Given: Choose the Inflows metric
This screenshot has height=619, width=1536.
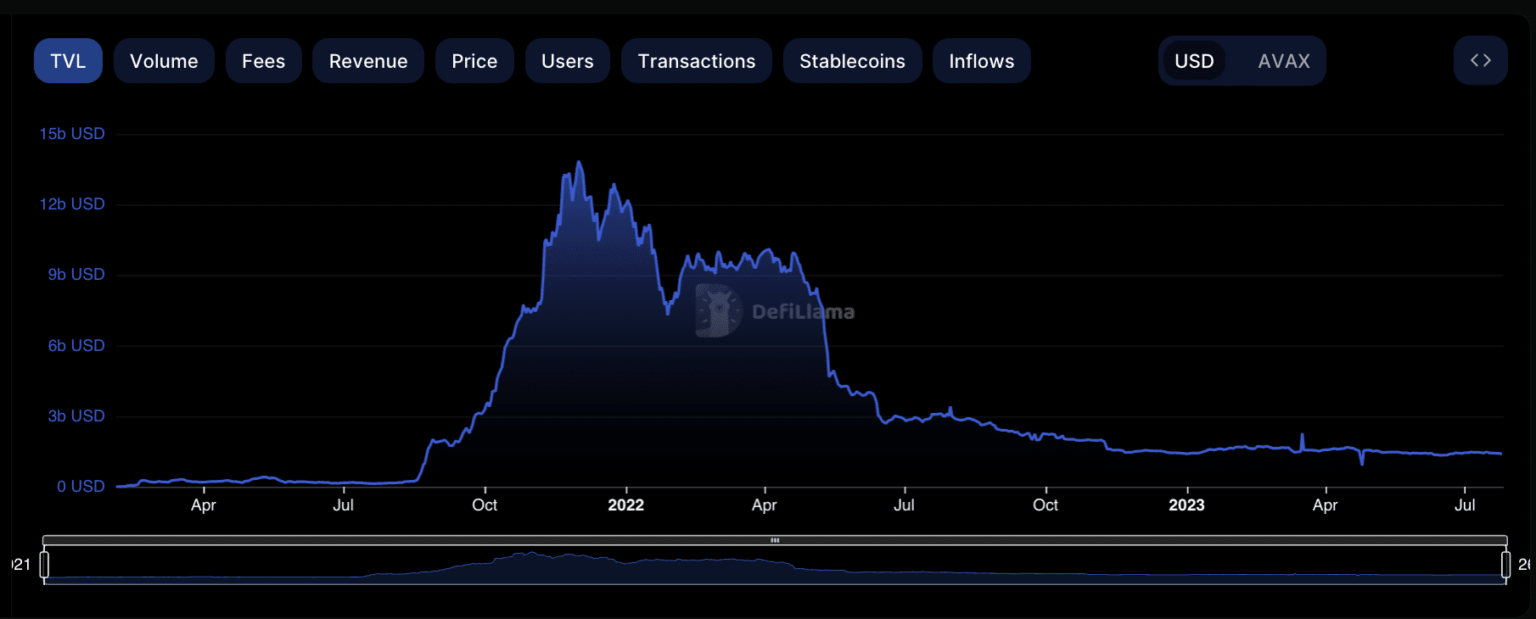Looking at the screenshot, I should [981, 61].
